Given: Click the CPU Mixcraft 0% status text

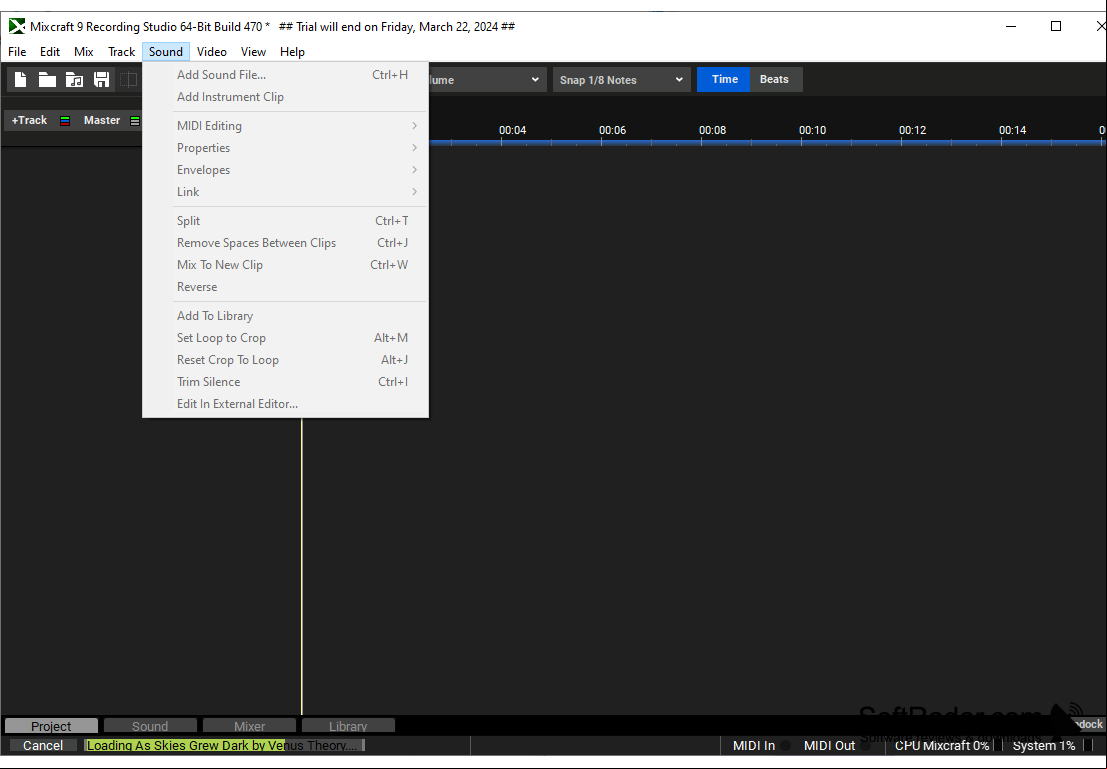Looking at the screenshot, I should 942,746.
